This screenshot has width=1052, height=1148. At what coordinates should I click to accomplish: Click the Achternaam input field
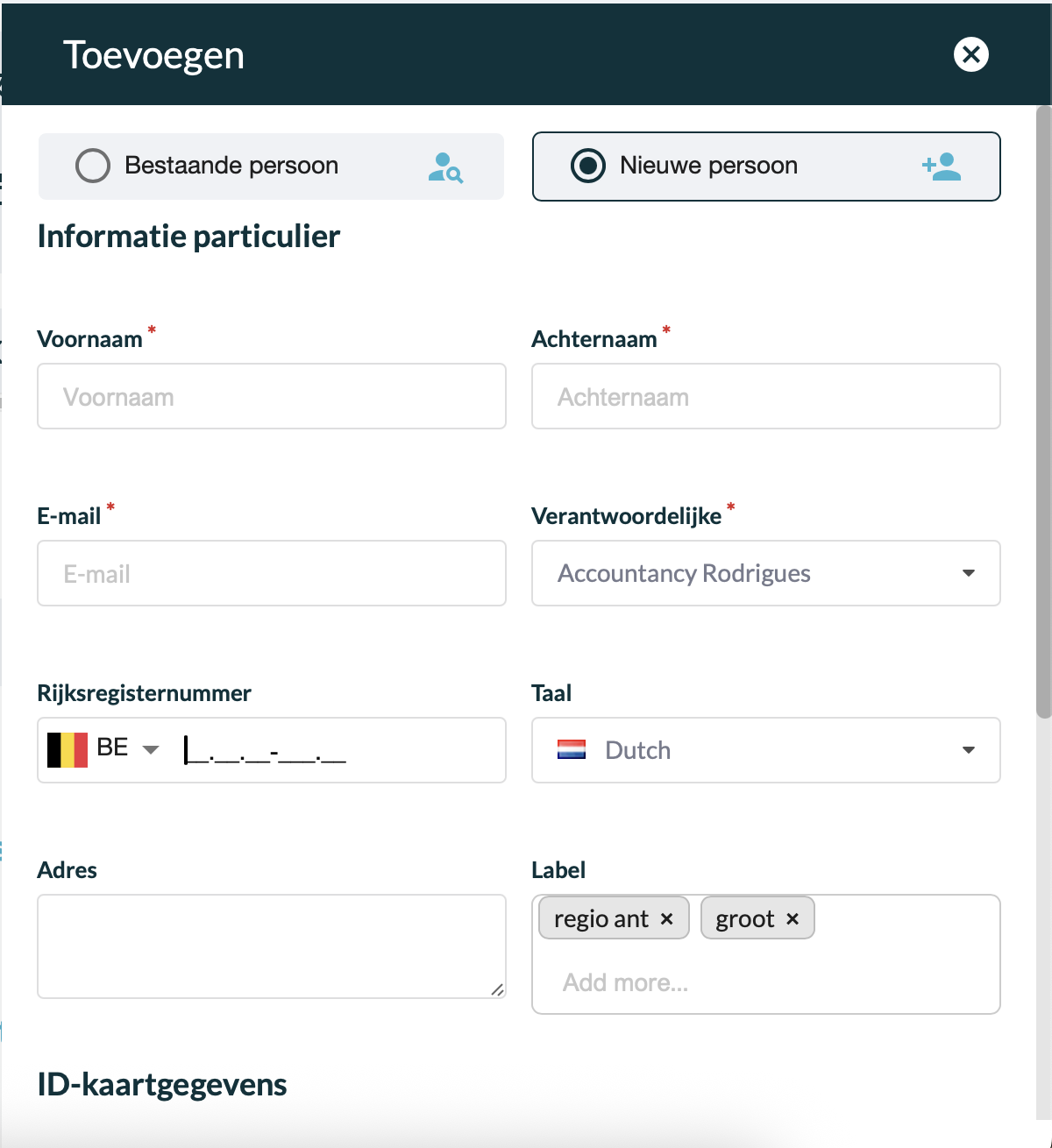coord(766,396)
